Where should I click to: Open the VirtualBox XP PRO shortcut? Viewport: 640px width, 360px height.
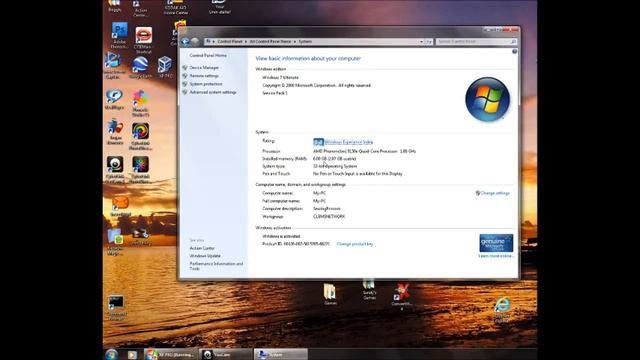[165, 67]
